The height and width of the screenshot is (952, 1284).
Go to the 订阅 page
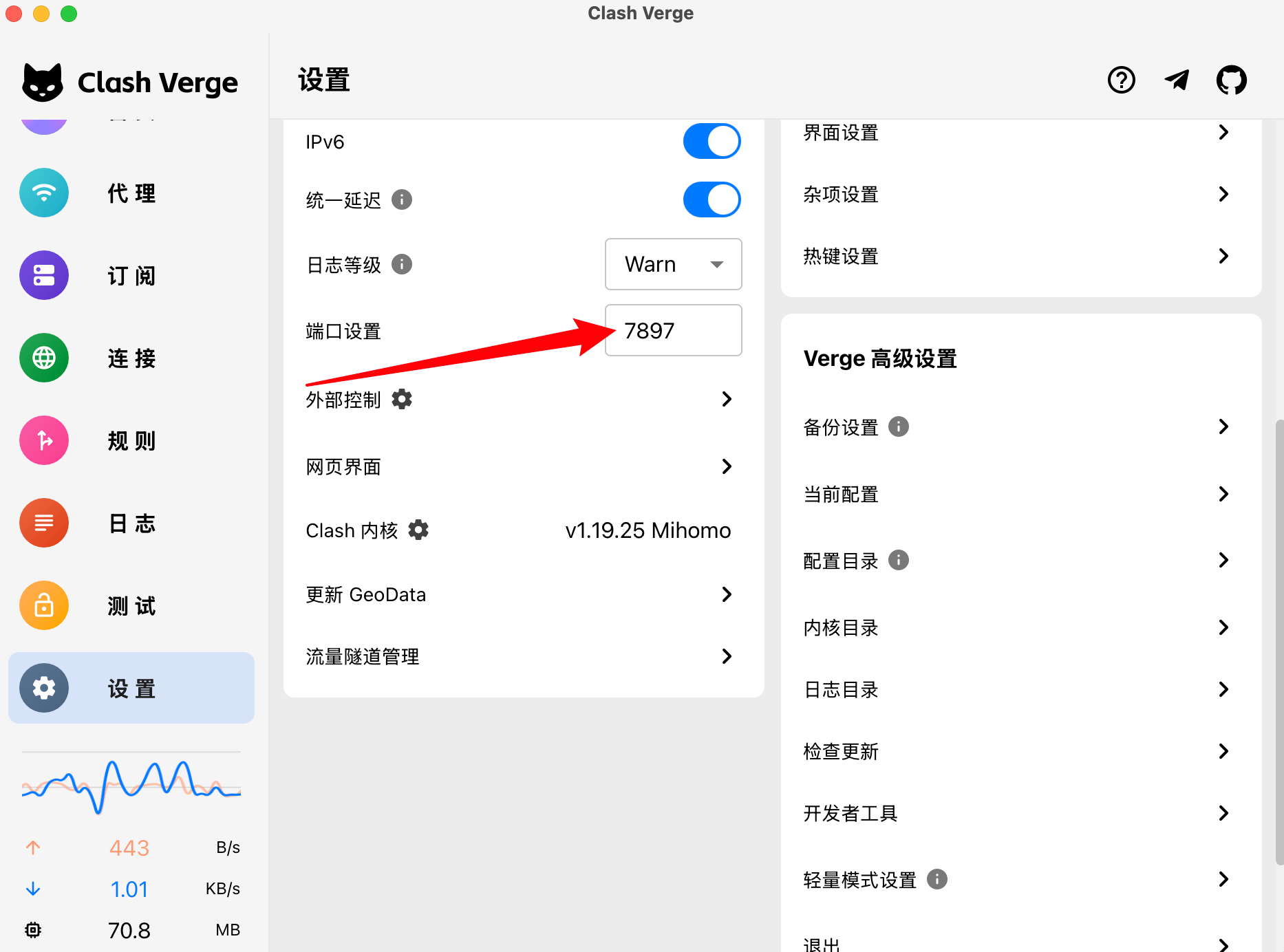pos(131,275)
